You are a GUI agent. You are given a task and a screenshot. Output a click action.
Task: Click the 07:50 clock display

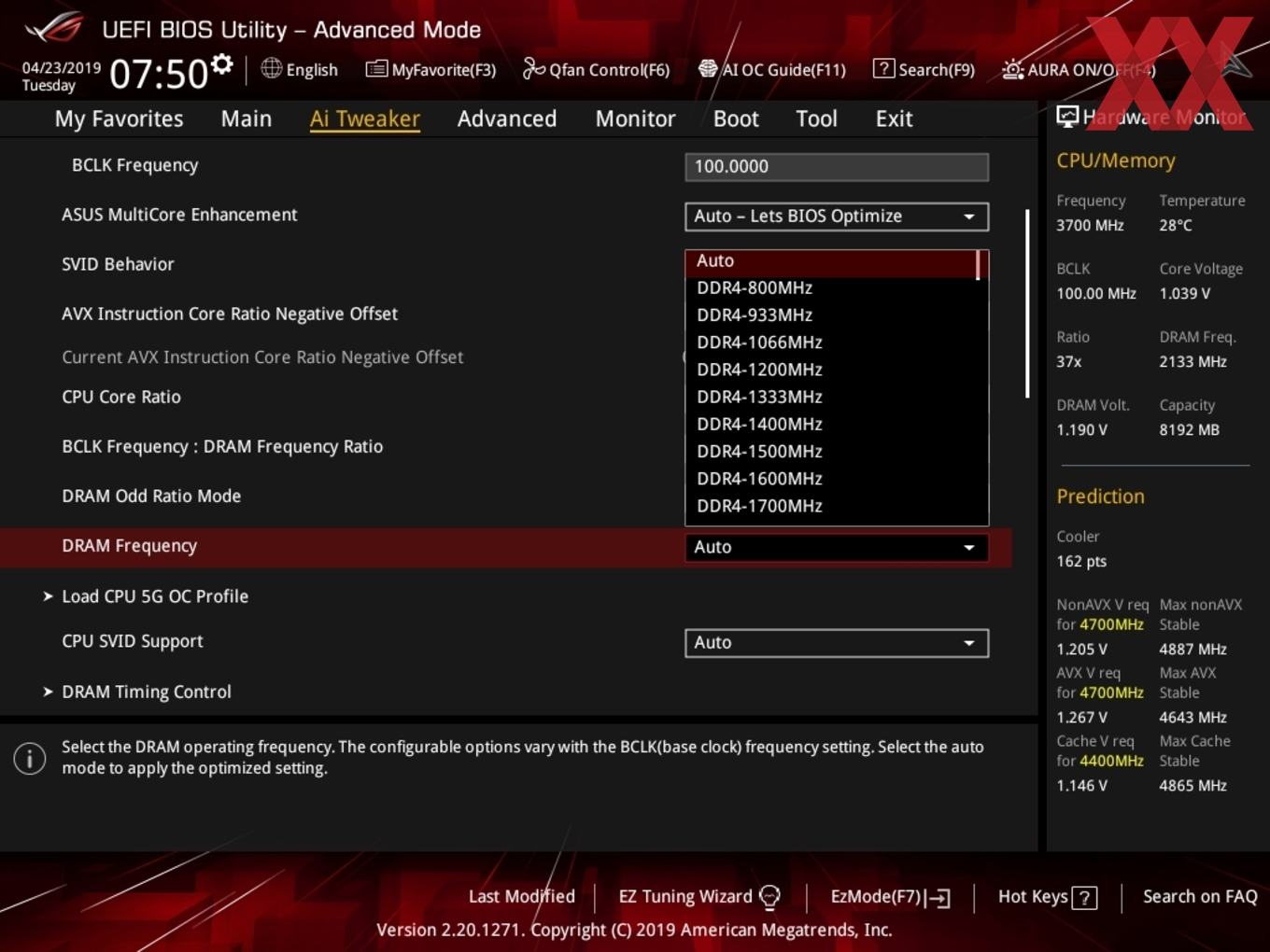[159, 74]
